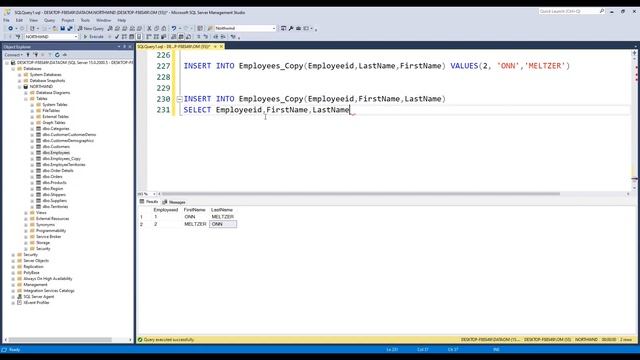The width and height of the screenshot is (640, 360).
Task: Click the Save All icon in toolbar
Action: coord(69,28)
